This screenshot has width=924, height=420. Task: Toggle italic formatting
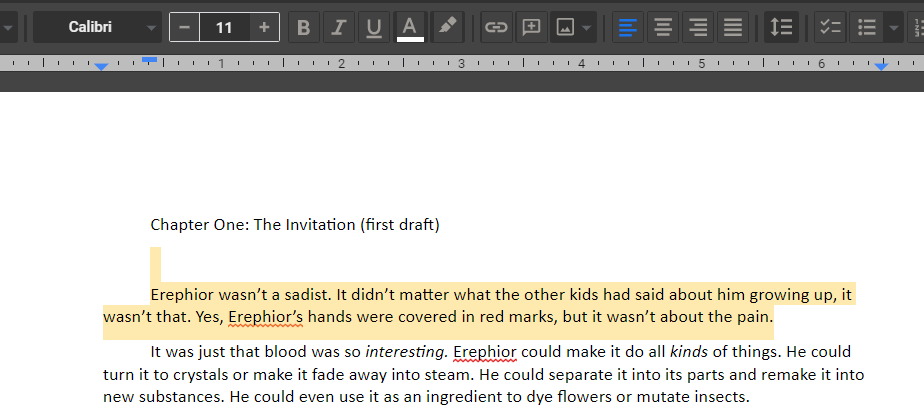click(x=339, y=27)
